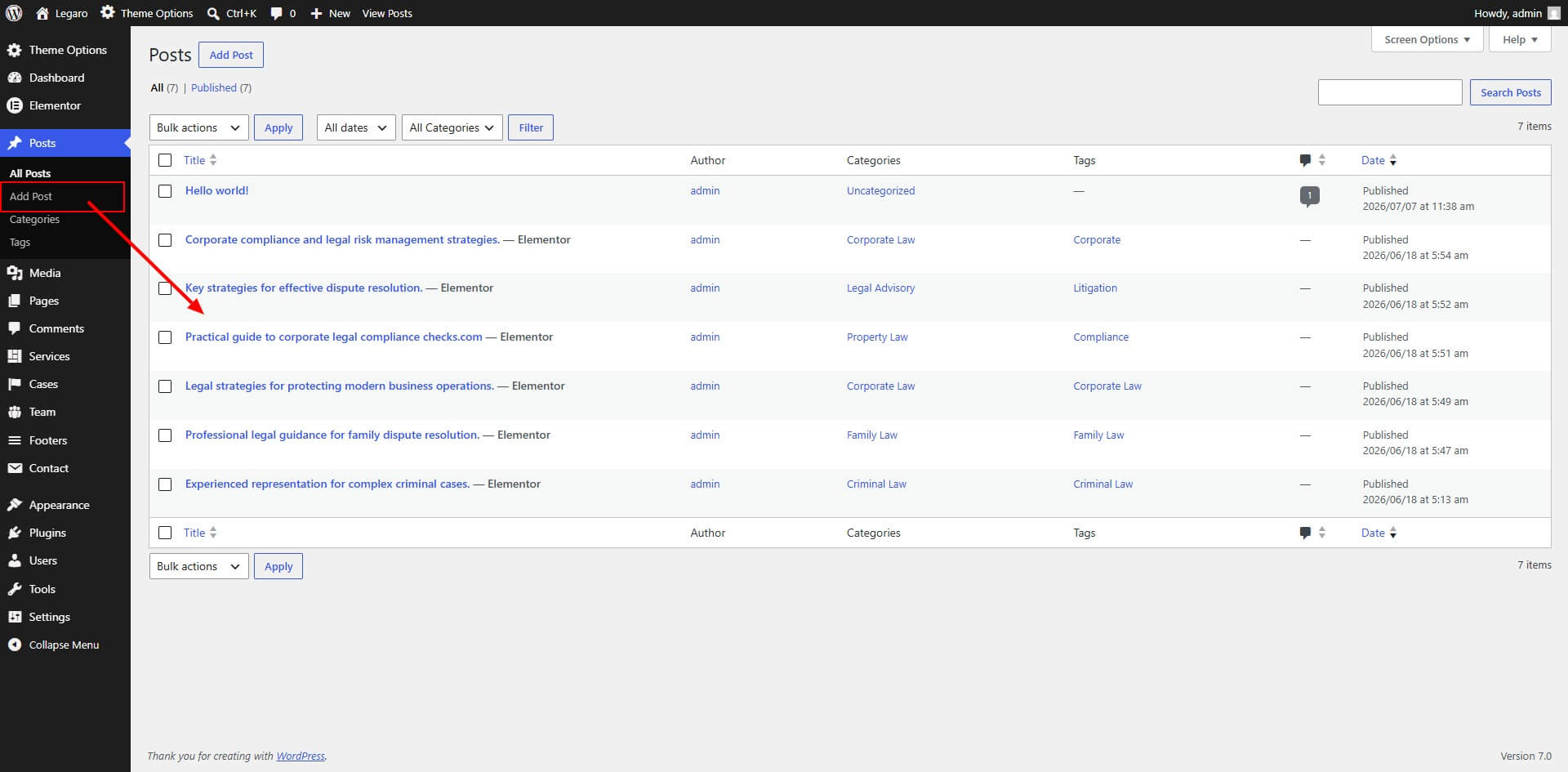
Task: Open Tools via wrench icon
Action: click(x=14, y=589)
